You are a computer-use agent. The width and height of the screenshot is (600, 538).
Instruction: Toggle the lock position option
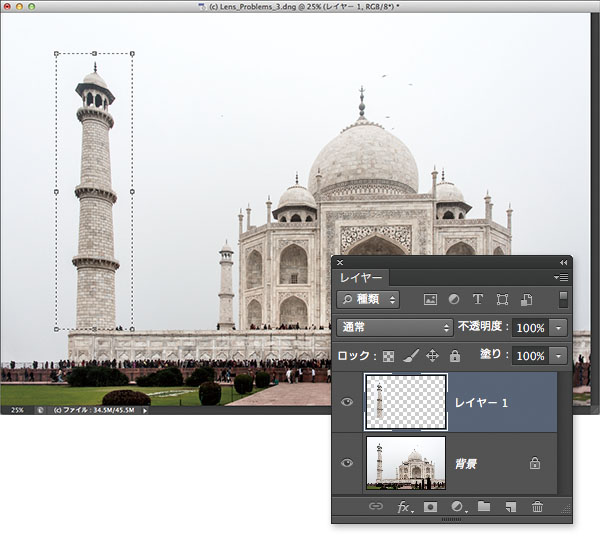[x=433, y=356]
